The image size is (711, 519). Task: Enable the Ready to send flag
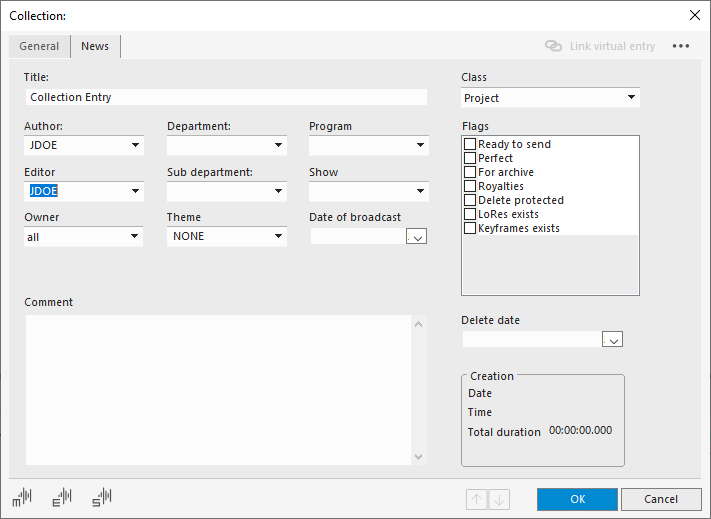point(470,145)
